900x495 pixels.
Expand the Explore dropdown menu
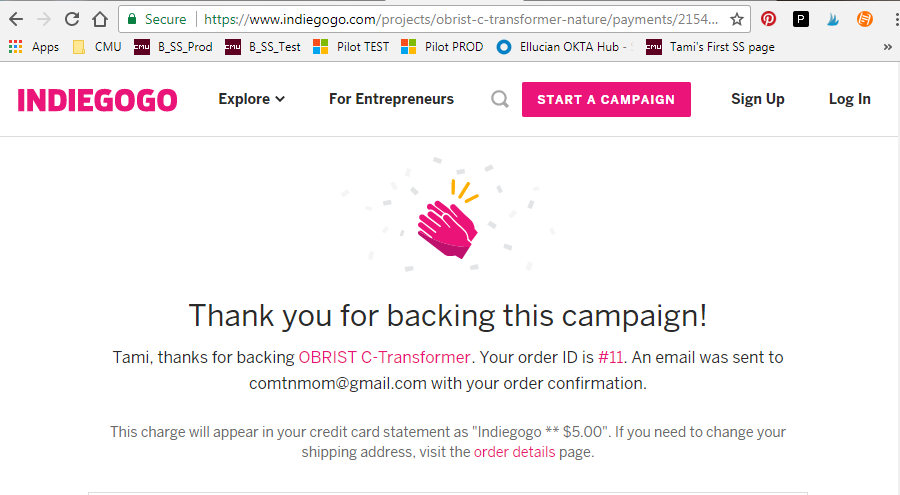click(x=251, y=99)
